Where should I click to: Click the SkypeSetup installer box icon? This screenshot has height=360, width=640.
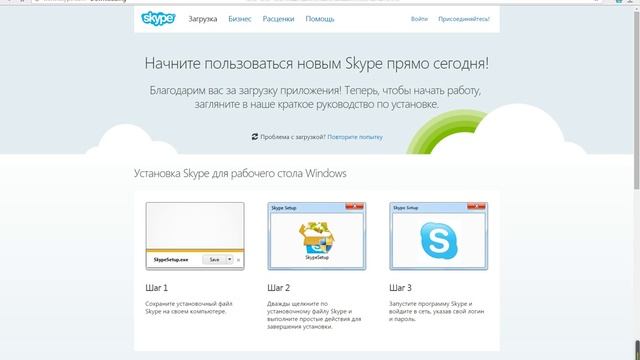(317, 238)
